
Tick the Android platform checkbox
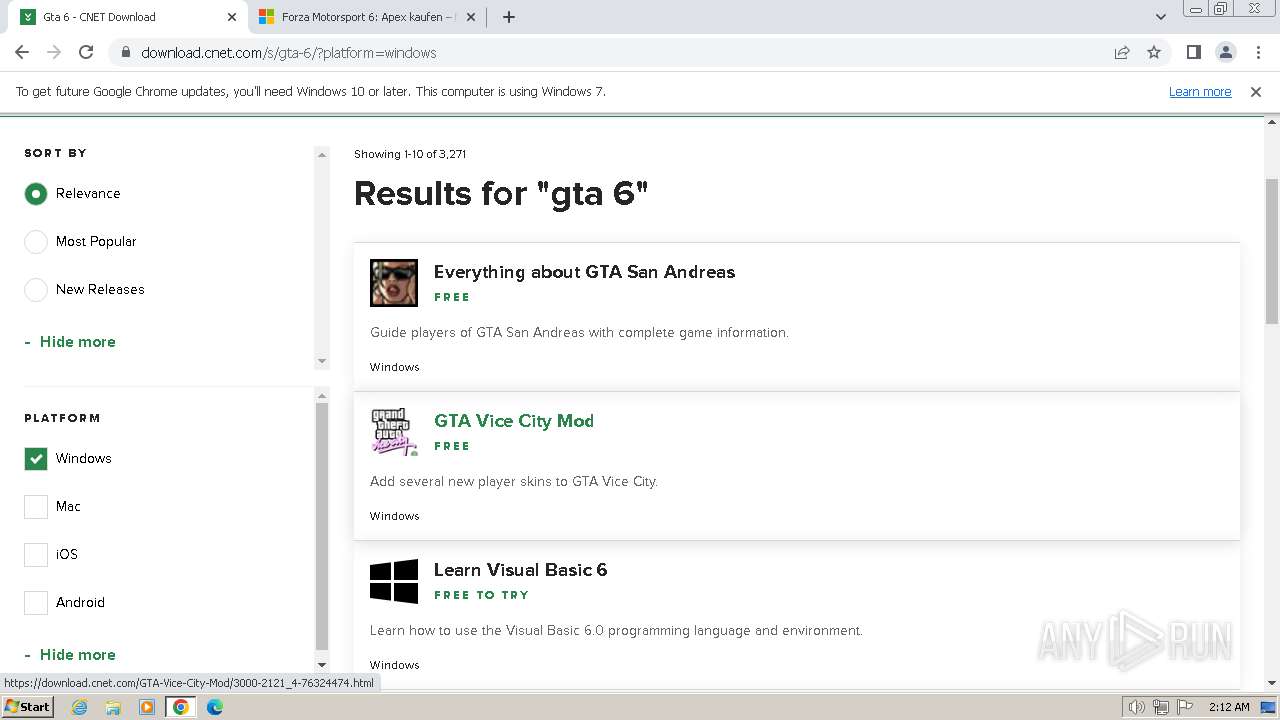pos(36,602)
